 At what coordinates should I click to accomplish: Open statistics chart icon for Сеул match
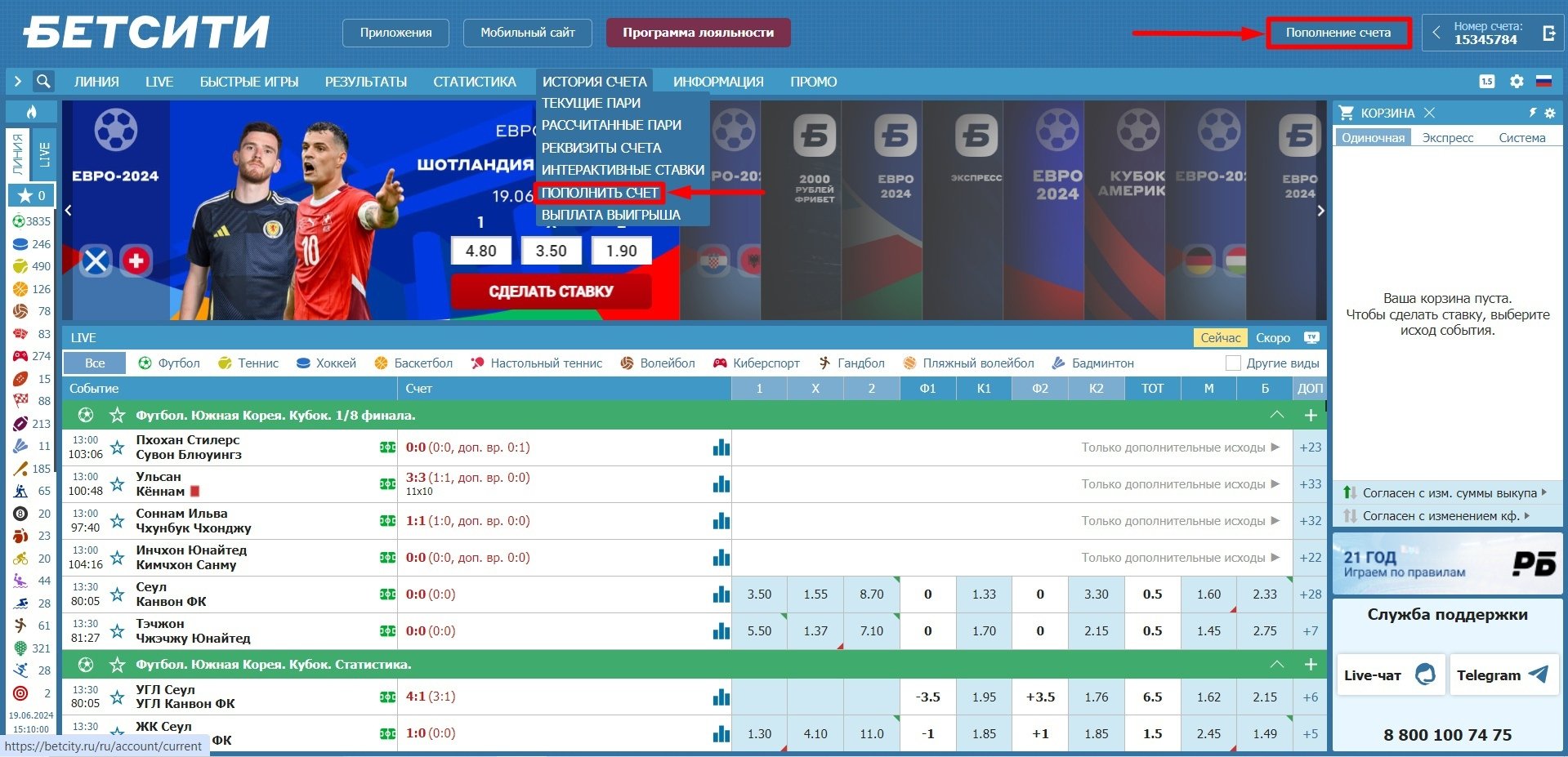pos(721,594)
